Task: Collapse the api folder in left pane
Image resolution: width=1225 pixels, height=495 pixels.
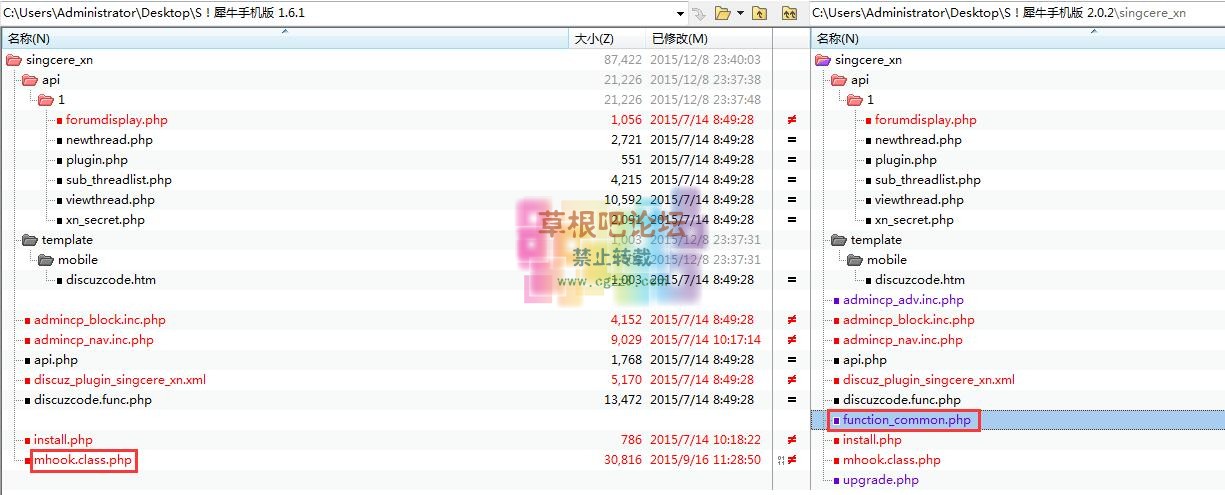Action: tap(29, 80)
